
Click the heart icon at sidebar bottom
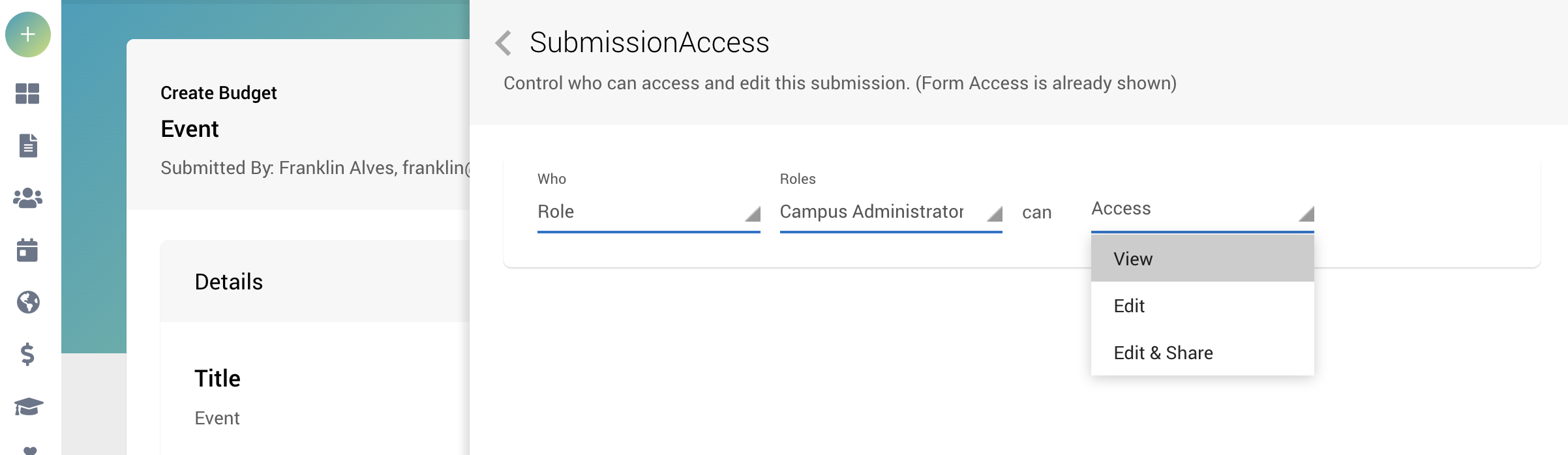point(29,450)
